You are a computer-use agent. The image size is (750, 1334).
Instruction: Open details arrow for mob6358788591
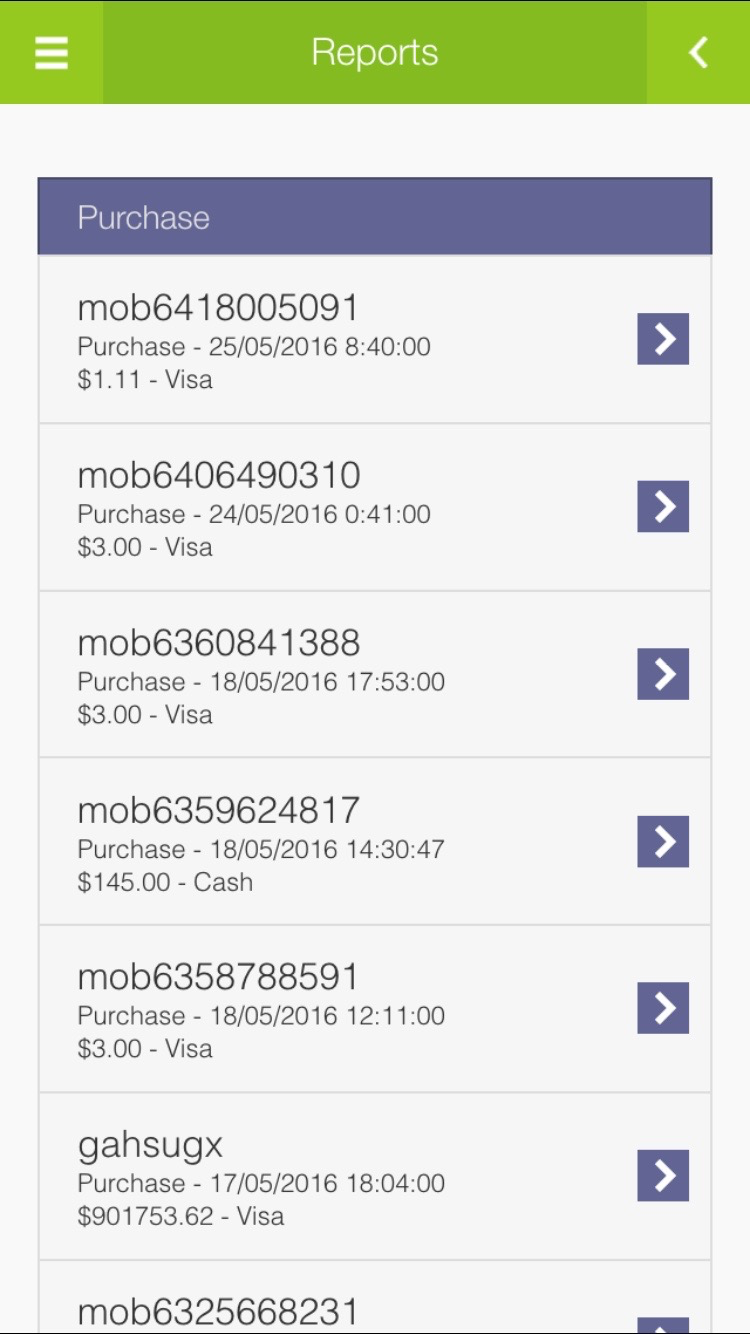coord(663,1008)
